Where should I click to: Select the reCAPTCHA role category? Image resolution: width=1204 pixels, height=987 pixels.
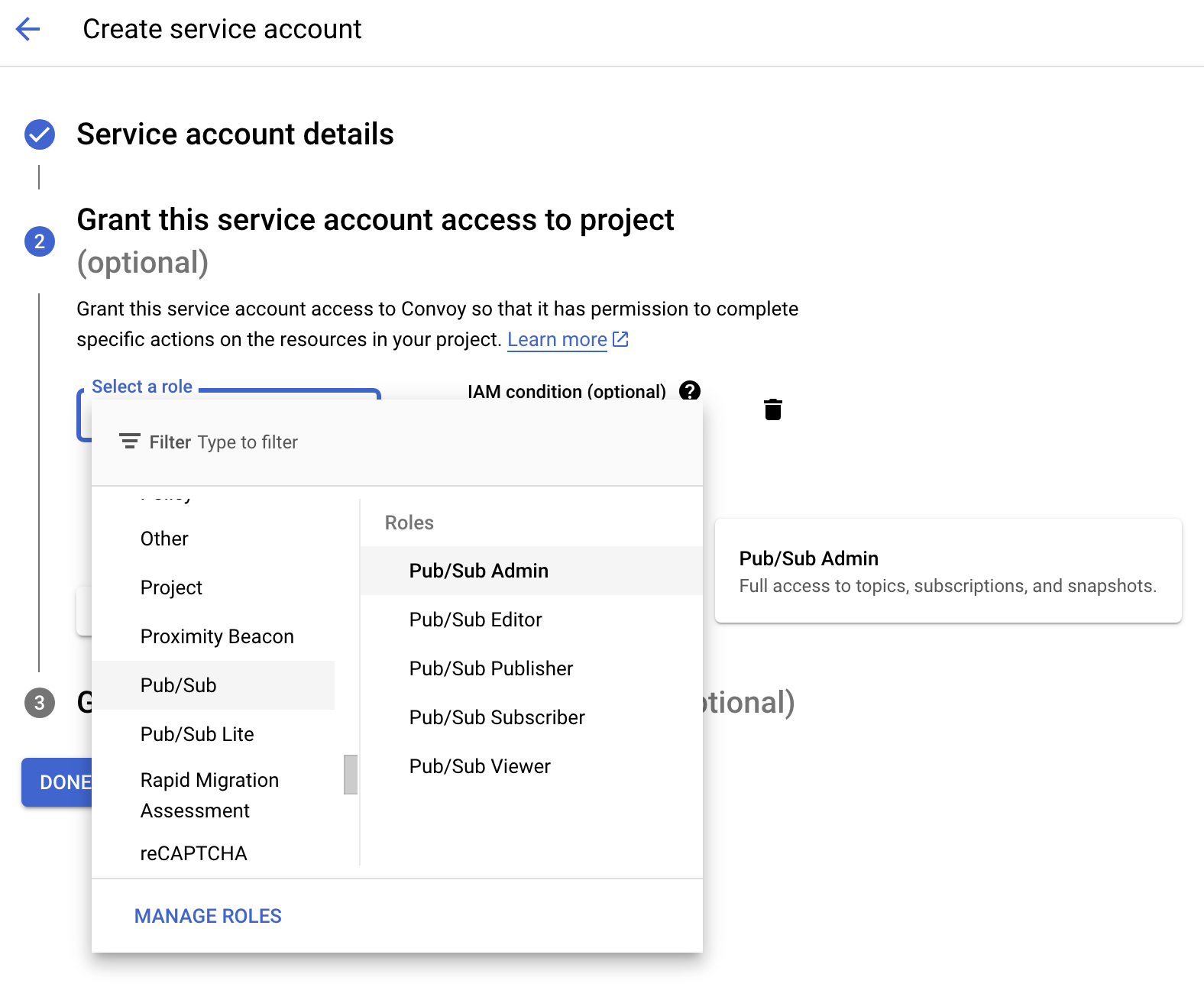(193, 853)
